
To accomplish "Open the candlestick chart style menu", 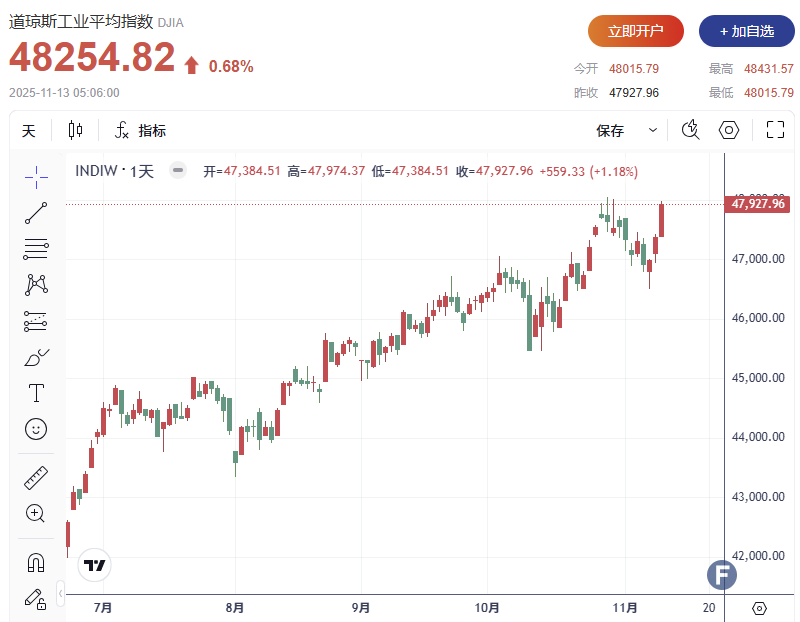I will pyautogui.click(x=76, y=131).
